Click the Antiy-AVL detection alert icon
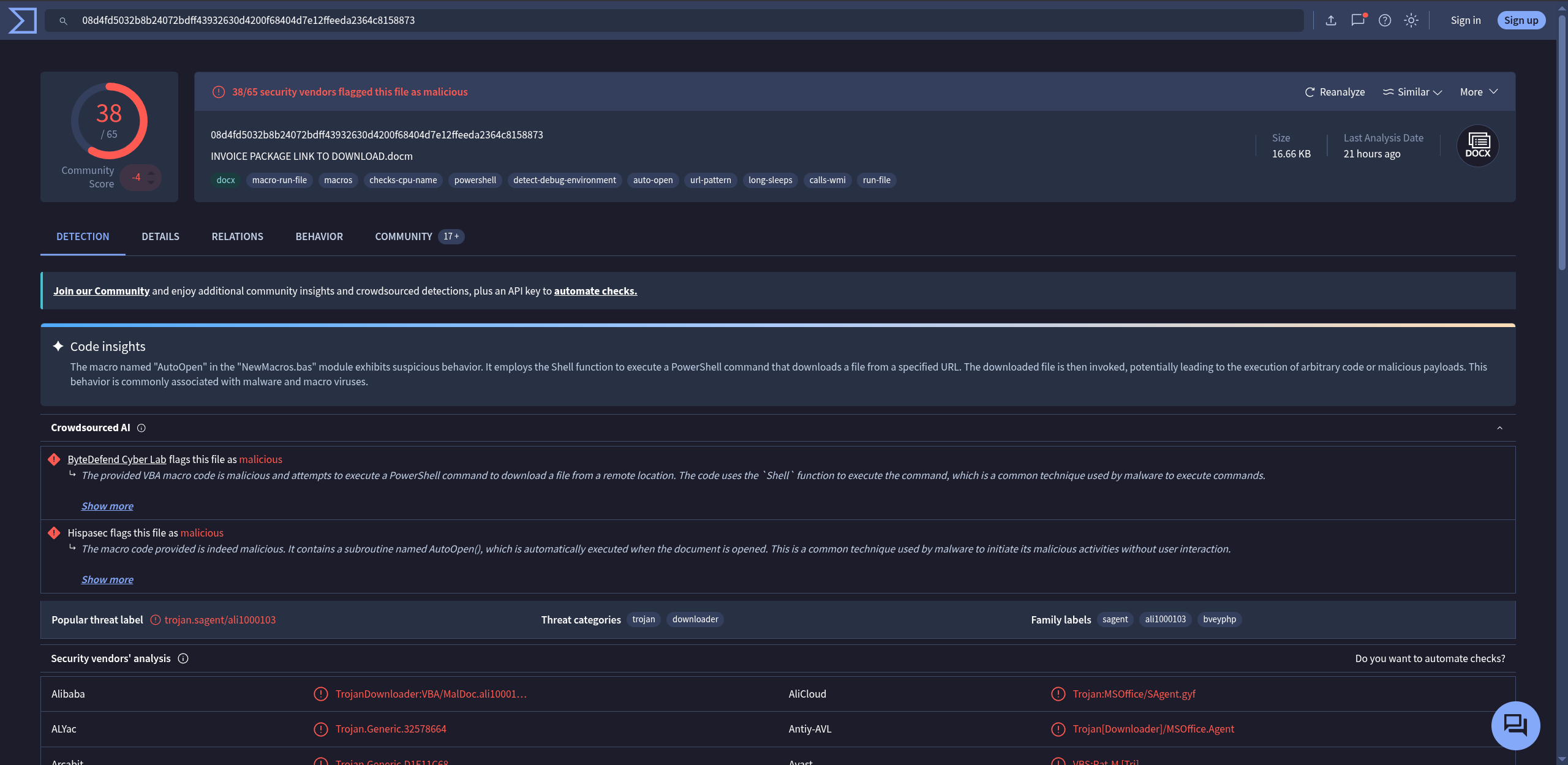The width and height of the screenshot is (1568, 765). point(1058,729)
